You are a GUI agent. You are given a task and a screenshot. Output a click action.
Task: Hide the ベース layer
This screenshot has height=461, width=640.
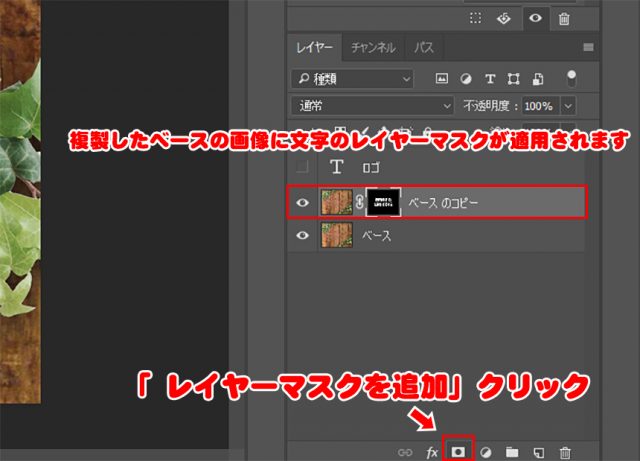click(x=302, y=235)
